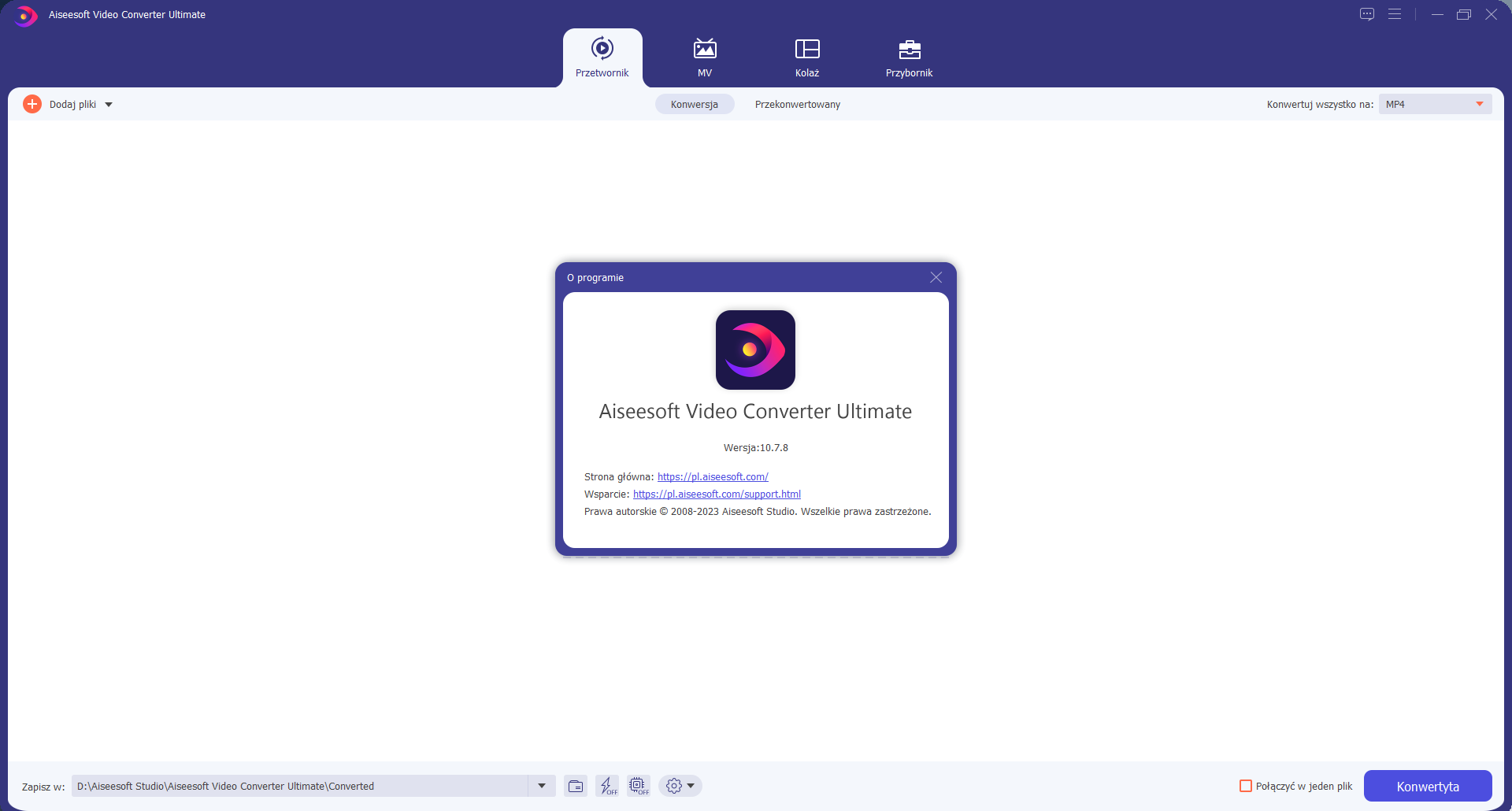The width and height of the screenshot is (1512, 811).
Task: Open the MP4 output format dropdown
Action: pyautogui.click(x=1435, y=104)
